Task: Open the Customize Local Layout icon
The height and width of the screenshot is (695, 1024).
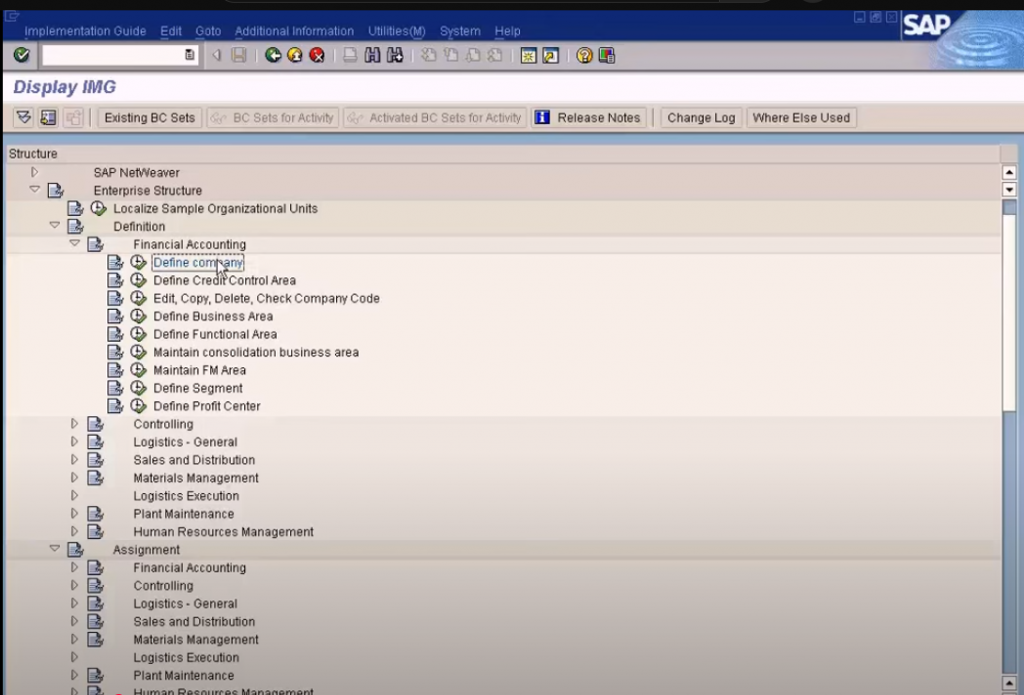Action: [x=607, y=56]
